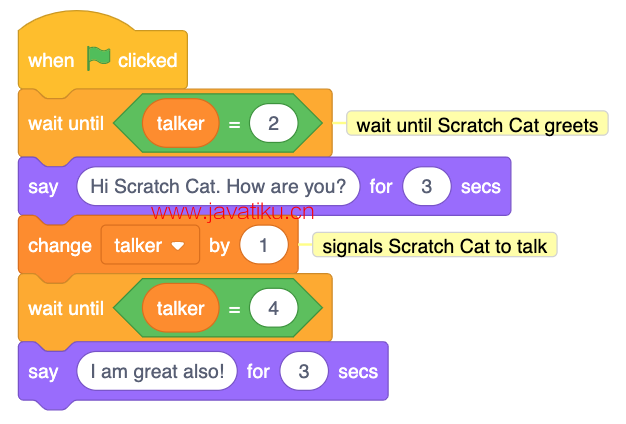Click the first 'wait until' block label
The image size is (626, 424).
[x=66, y=123]
